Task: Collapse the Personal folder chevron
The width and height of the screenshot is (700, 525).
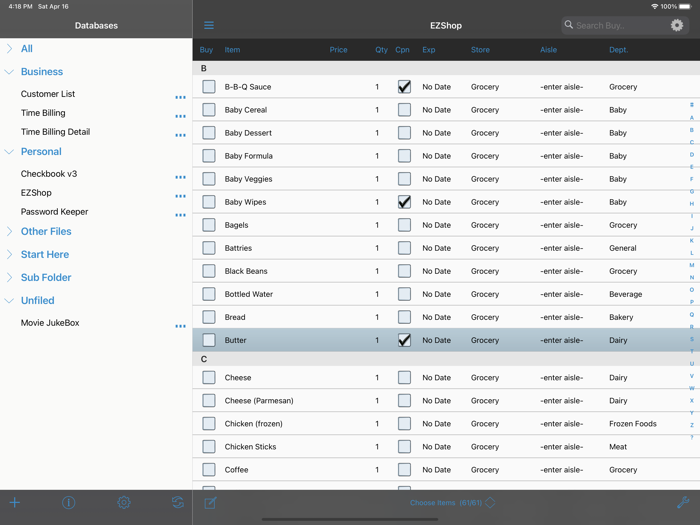Action: coord(9,152)
